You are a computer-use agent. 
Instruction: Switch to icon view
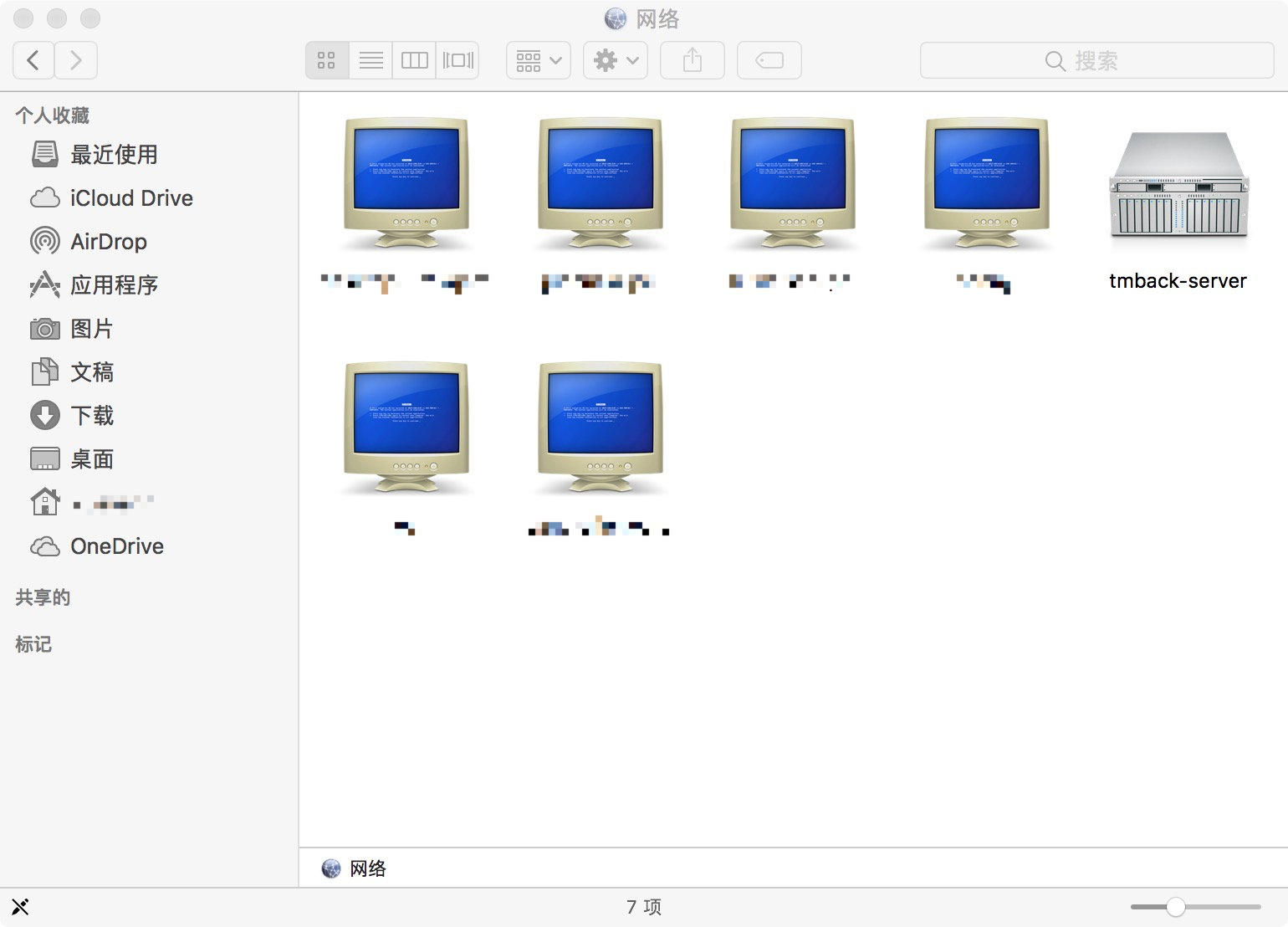point(327,60)
